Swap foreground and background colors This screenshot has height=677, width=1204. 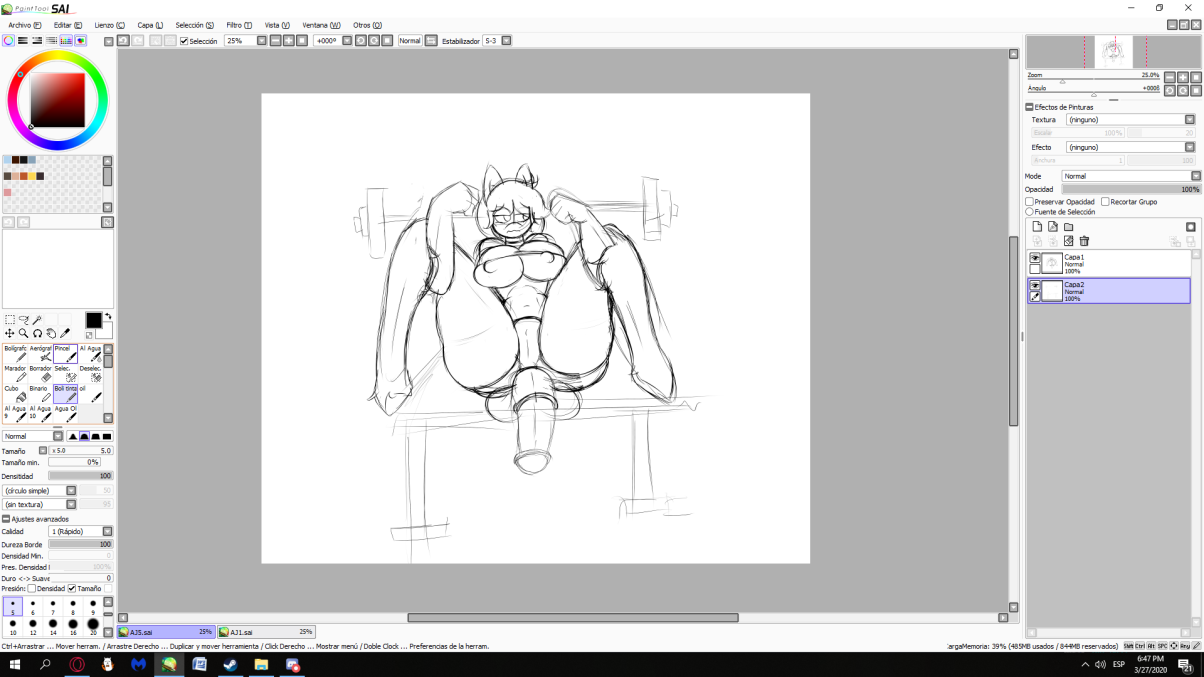click(x=108, y=318)
